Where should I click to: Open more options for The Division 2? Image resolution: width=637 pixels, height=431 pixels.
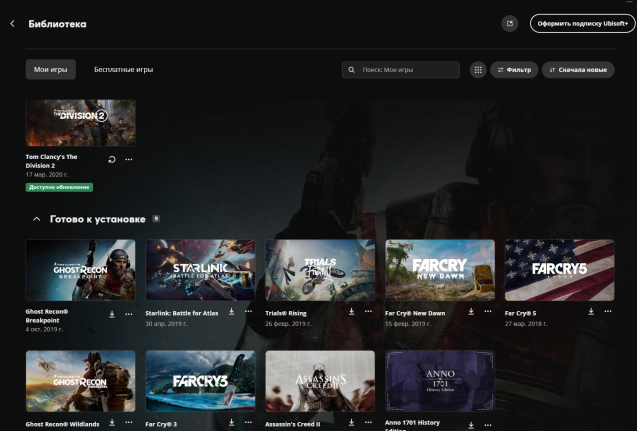click(x=128, y=159)
